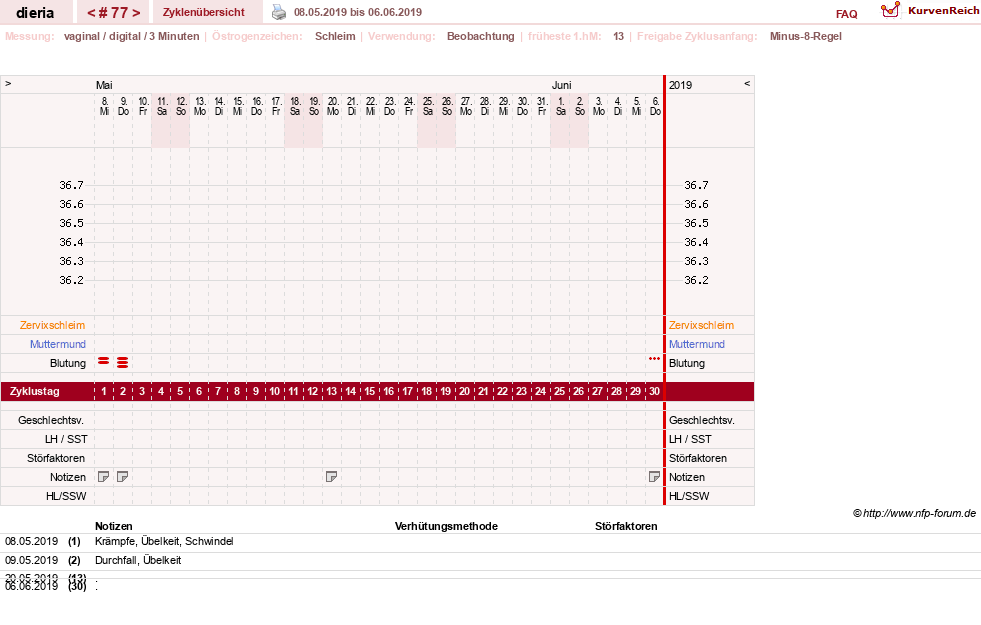Click the cycle number #77
Image resolution: width=981 pixels, height=625 pixels.
[113, 13]
